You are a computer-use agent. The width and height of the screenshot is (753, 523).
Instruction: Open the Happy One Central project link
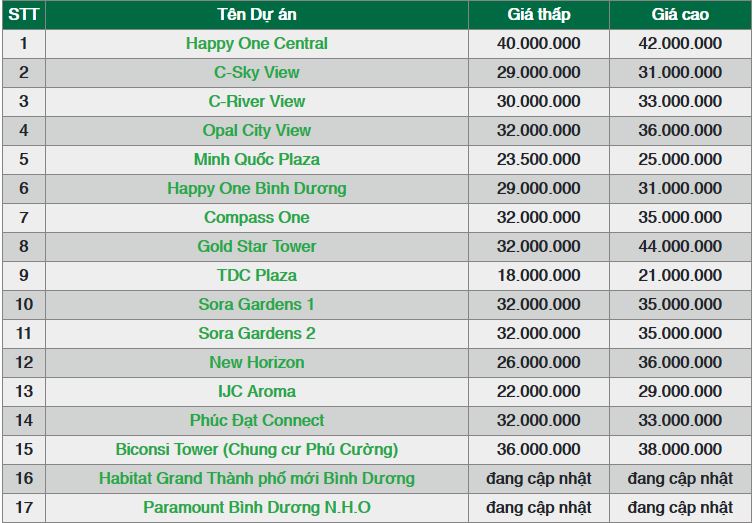256,44
